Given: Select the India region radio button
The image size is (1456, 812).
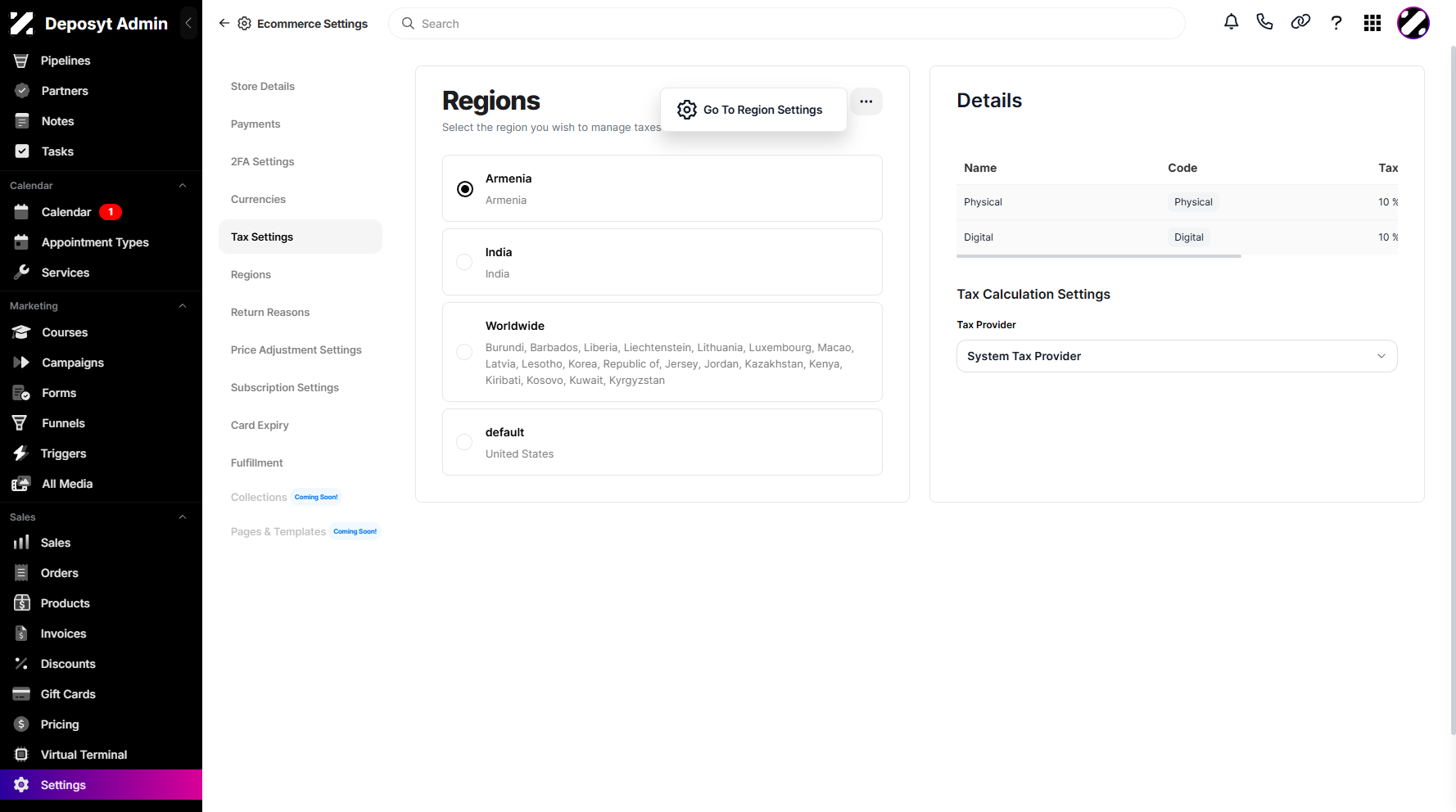Looking at the screenshot, I should (x=464, y=262).
